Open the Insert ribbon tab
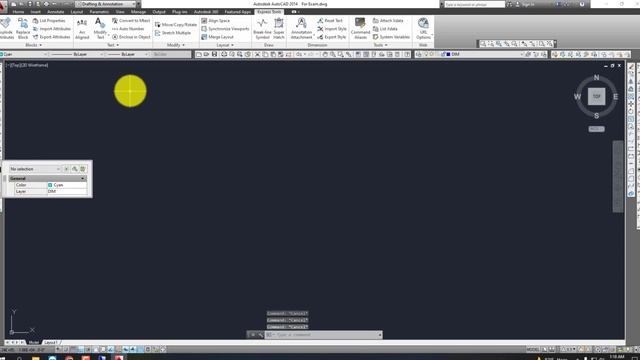This screenshot has height=360, width=640. tap(36, 12)
